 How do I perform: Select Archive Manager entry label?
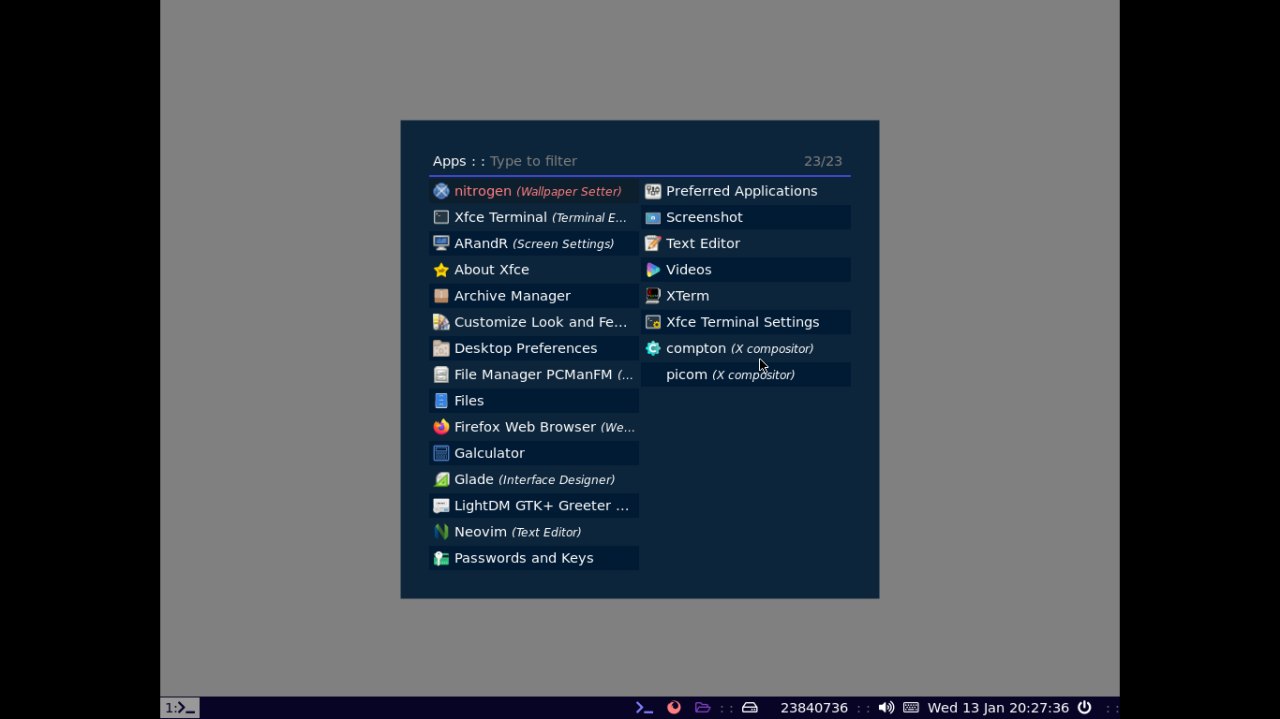pos(512,296)
